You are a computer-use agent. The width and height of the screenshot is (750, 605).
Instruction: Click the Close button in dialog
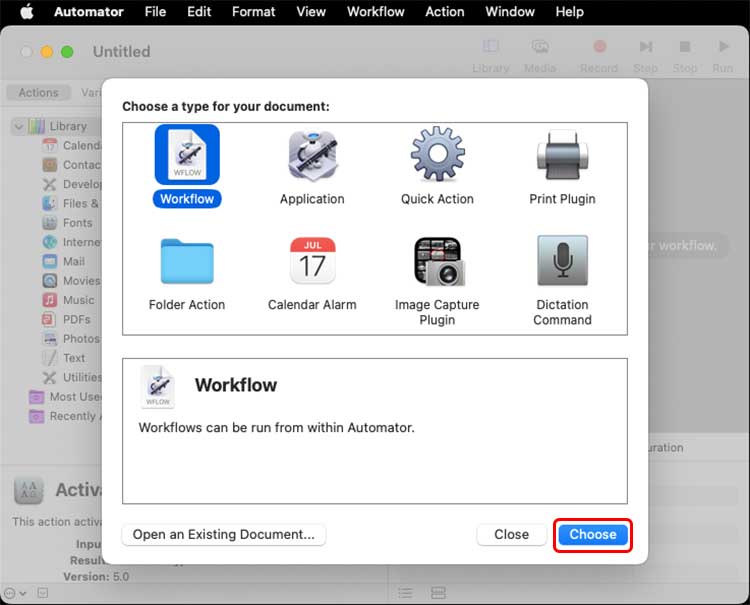511,534
